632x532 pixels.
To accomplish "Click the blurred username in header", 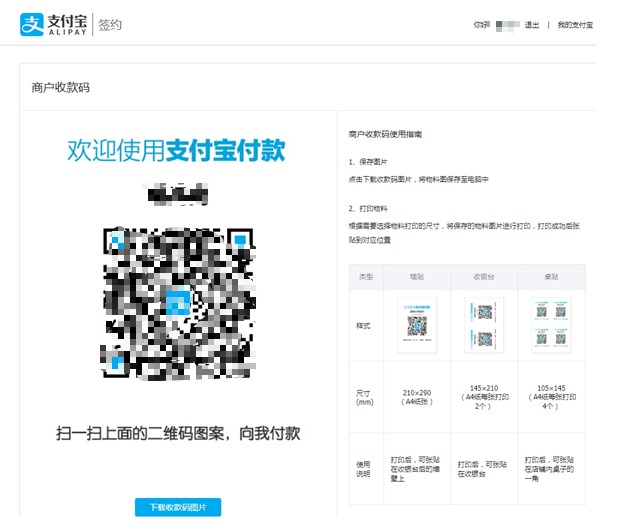I will pyautogui.click(x=507, y=25).
